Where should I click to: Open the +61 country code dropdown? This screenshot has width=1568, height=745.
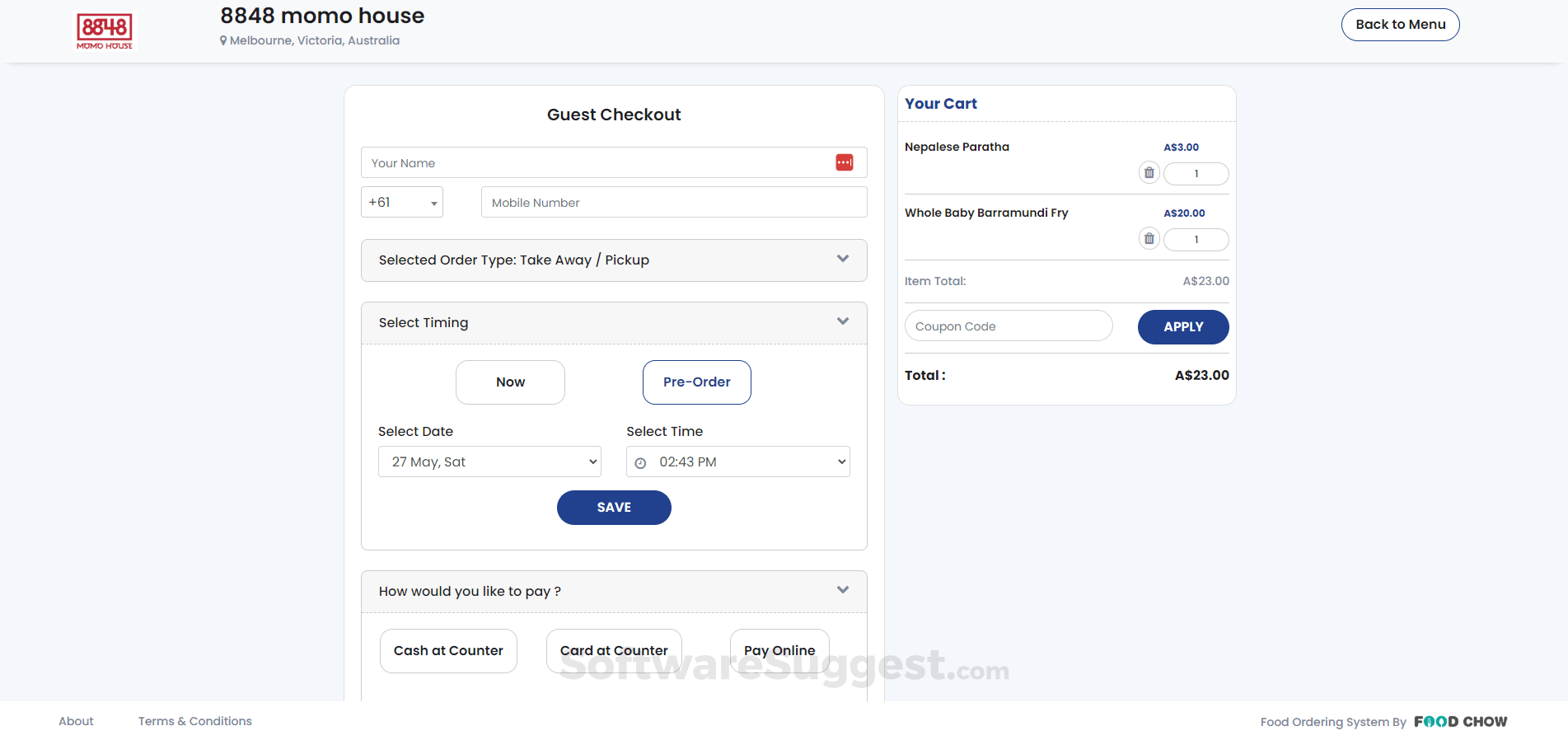pyautogui.click(x=402, y=203)
